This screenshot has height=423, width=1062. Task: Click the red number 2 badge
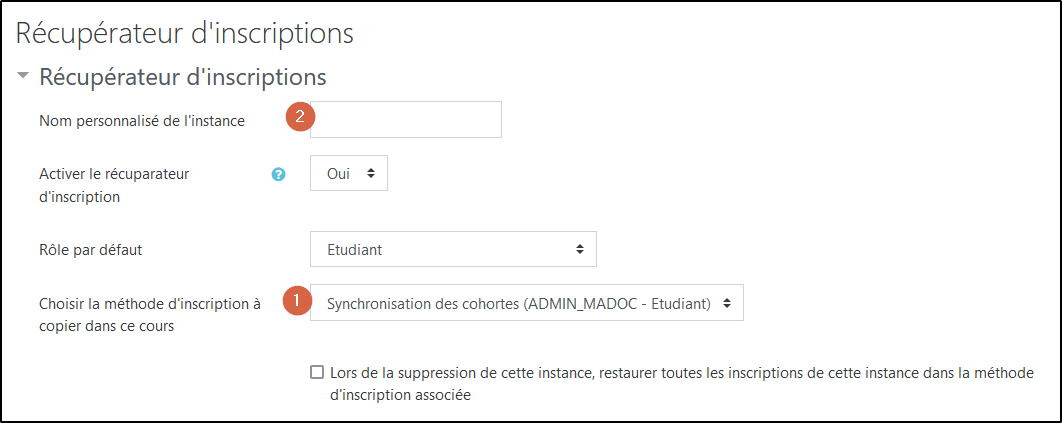pos(299,117)
